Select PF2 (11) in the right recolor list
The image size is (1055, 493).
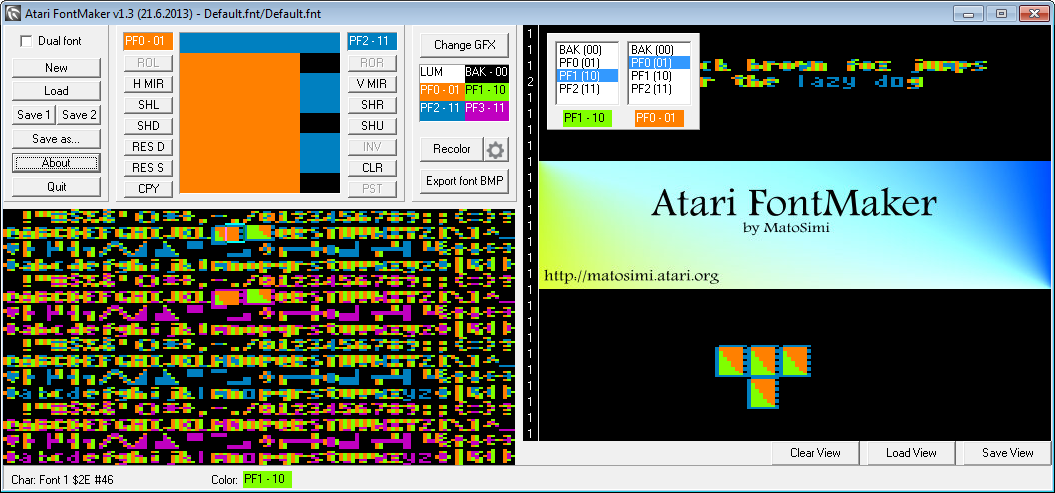659,89
